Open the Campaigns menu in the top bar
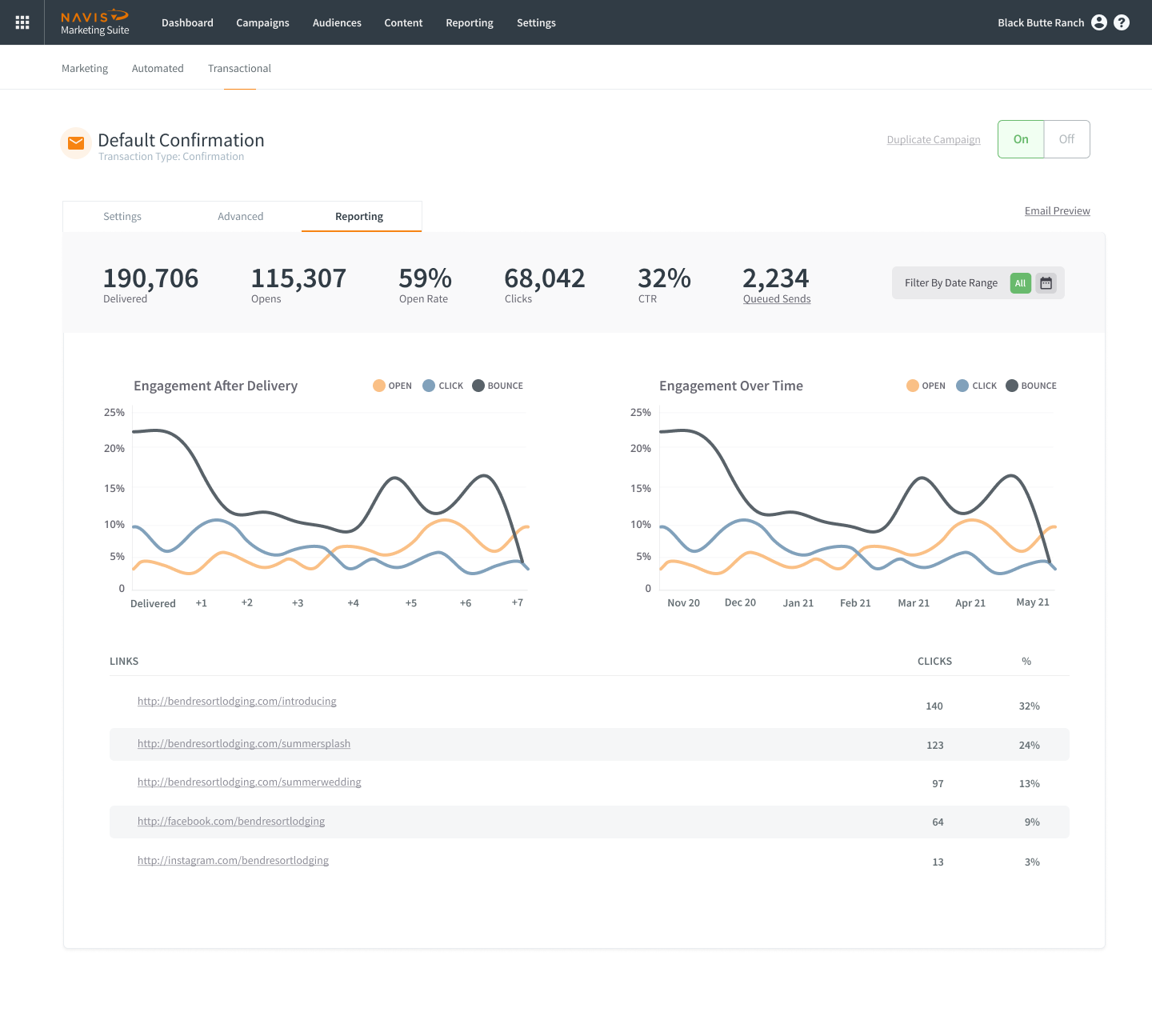The width and height of the screenshot is (1152, 1036). click(262, 23)
